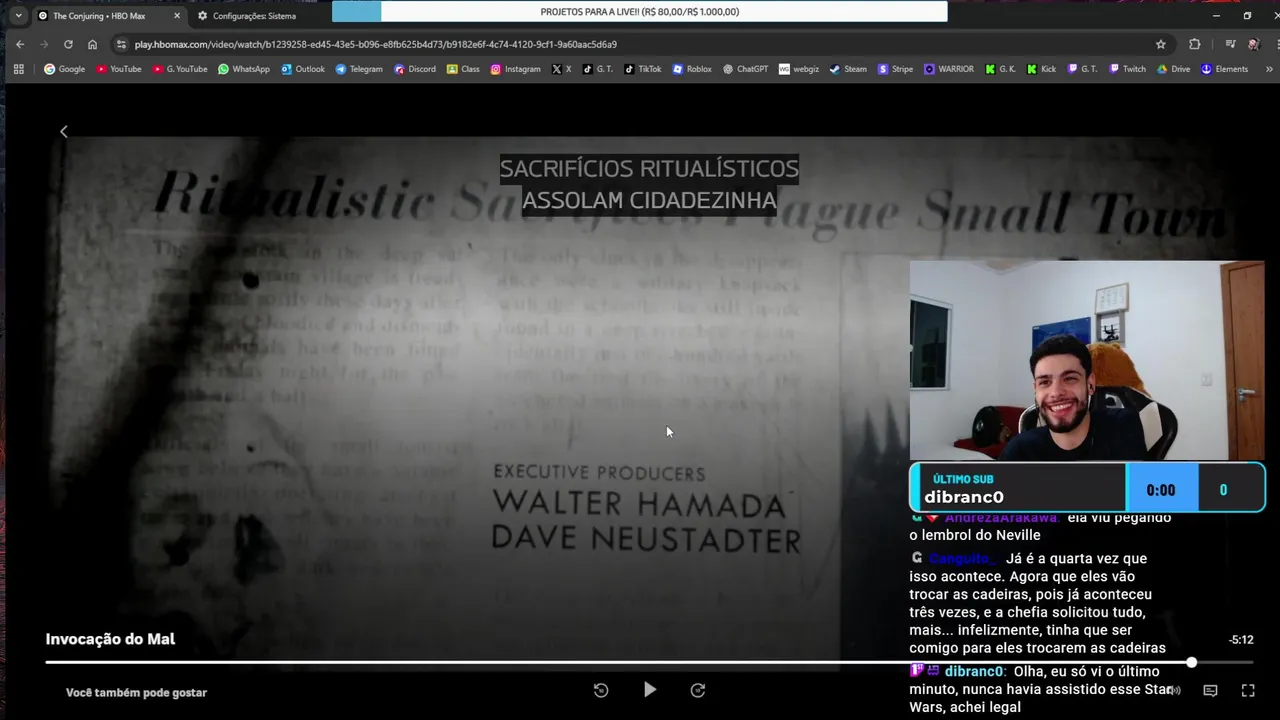Click the remaining time -5:12 label

pos(1241,640)
